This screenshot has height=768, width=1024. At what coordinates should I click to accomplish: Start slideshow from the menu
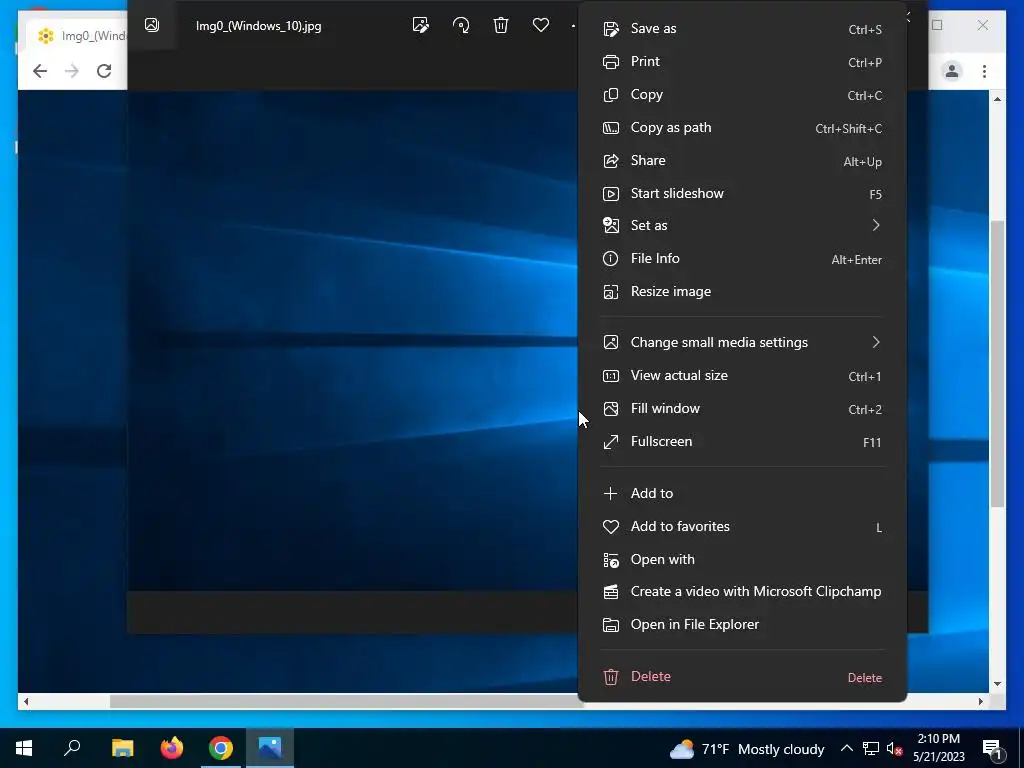[x=743, y=194]
